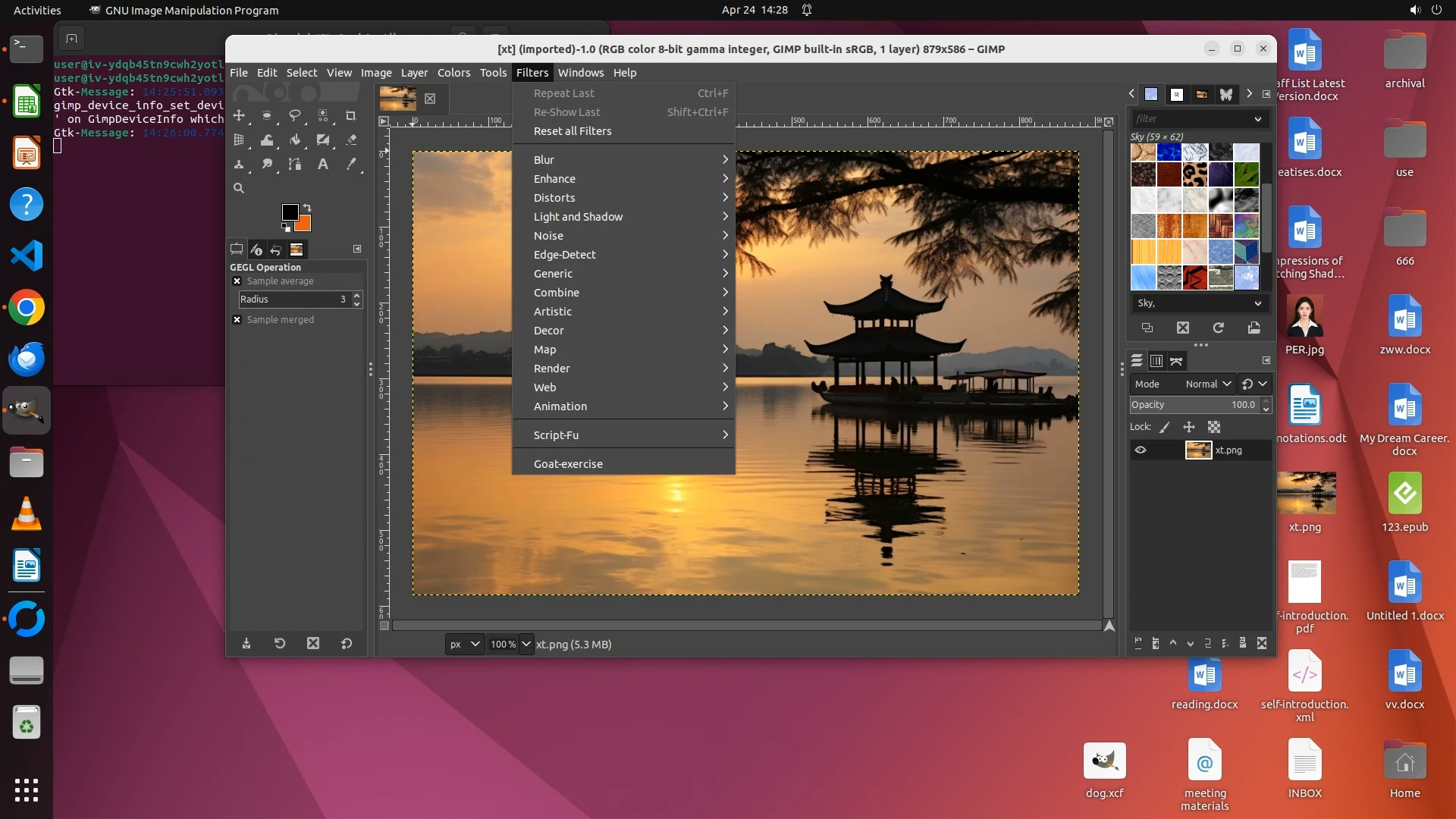Hide the xt.png layer using its eye icon
1456x819 pixels.
point(1141,450)
